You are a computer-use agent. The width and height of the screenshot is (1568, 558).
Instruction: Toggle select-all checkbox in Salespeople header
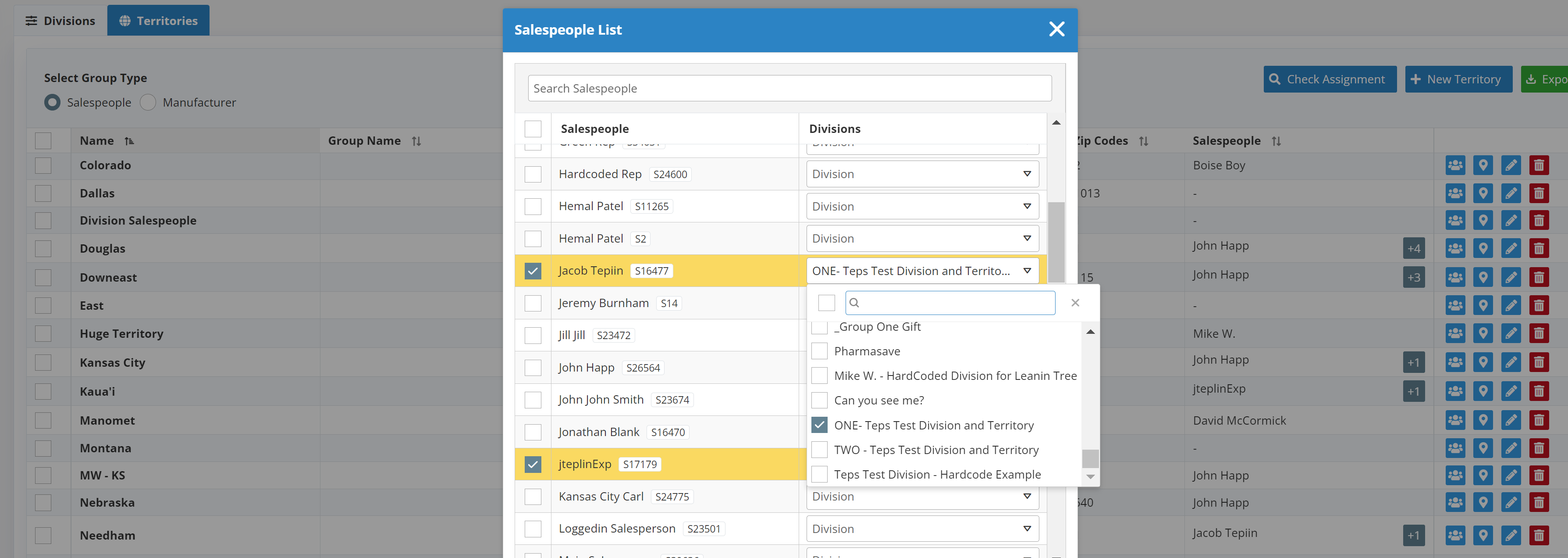coord(533,129)
